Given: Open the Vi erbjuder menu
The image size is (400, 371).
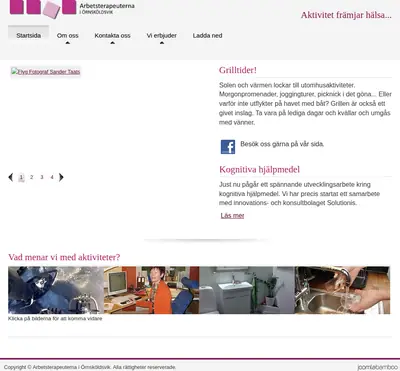Looking at the screenshot, I should pos(162,35).
